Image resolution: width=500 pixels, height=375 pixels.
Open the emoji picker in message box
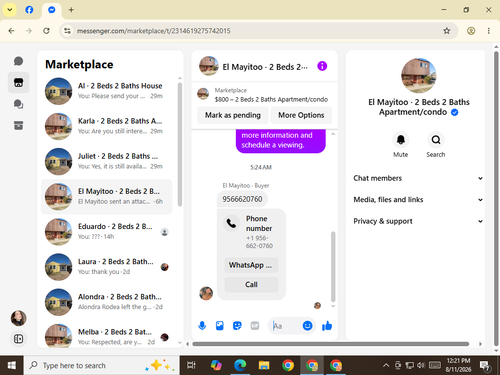click(x=307, y=326)
